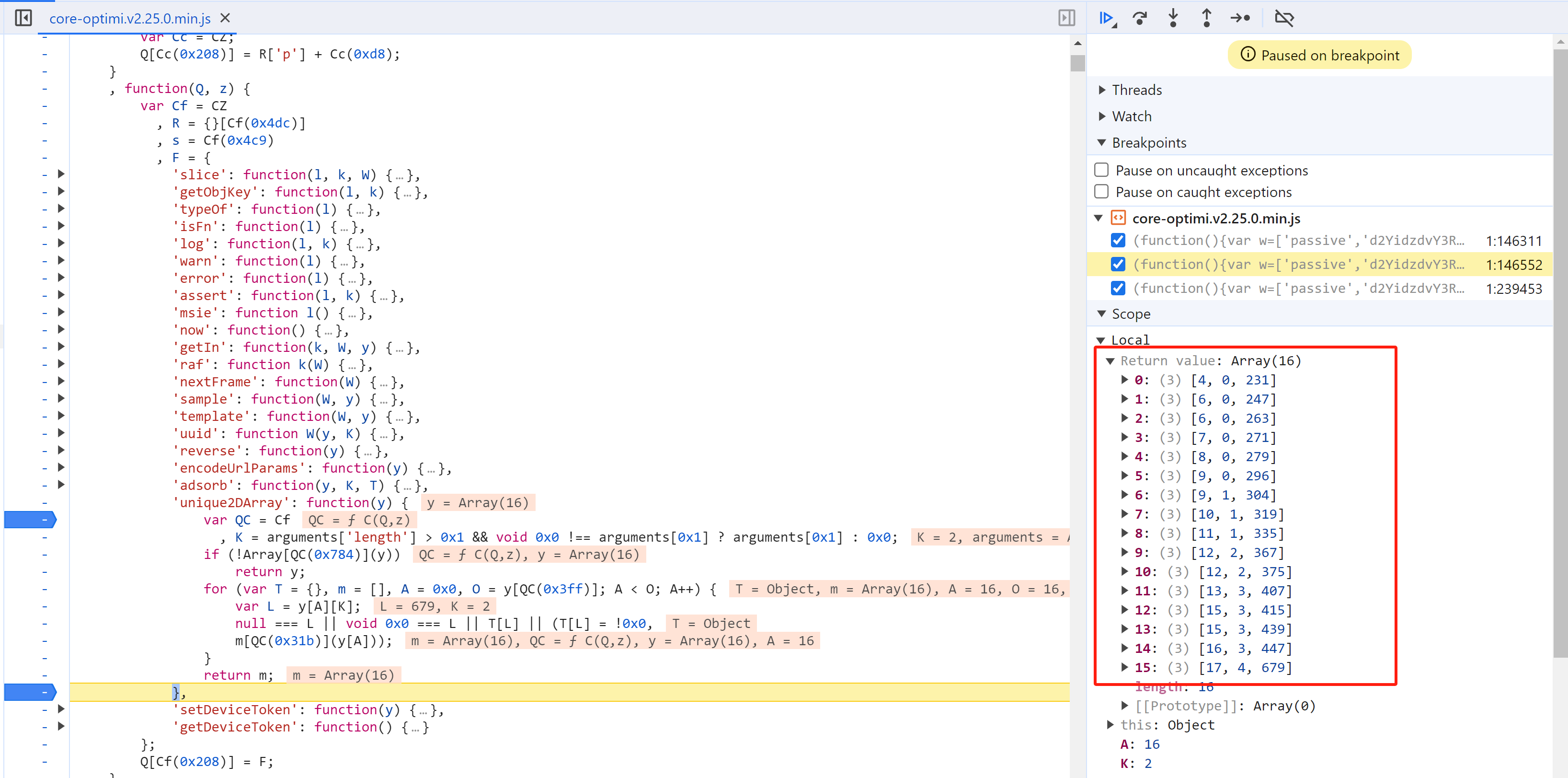Expand the folded 'slice' function
Screen dimensions: 1568x778
pyautogui.click(x=61, y=174)
